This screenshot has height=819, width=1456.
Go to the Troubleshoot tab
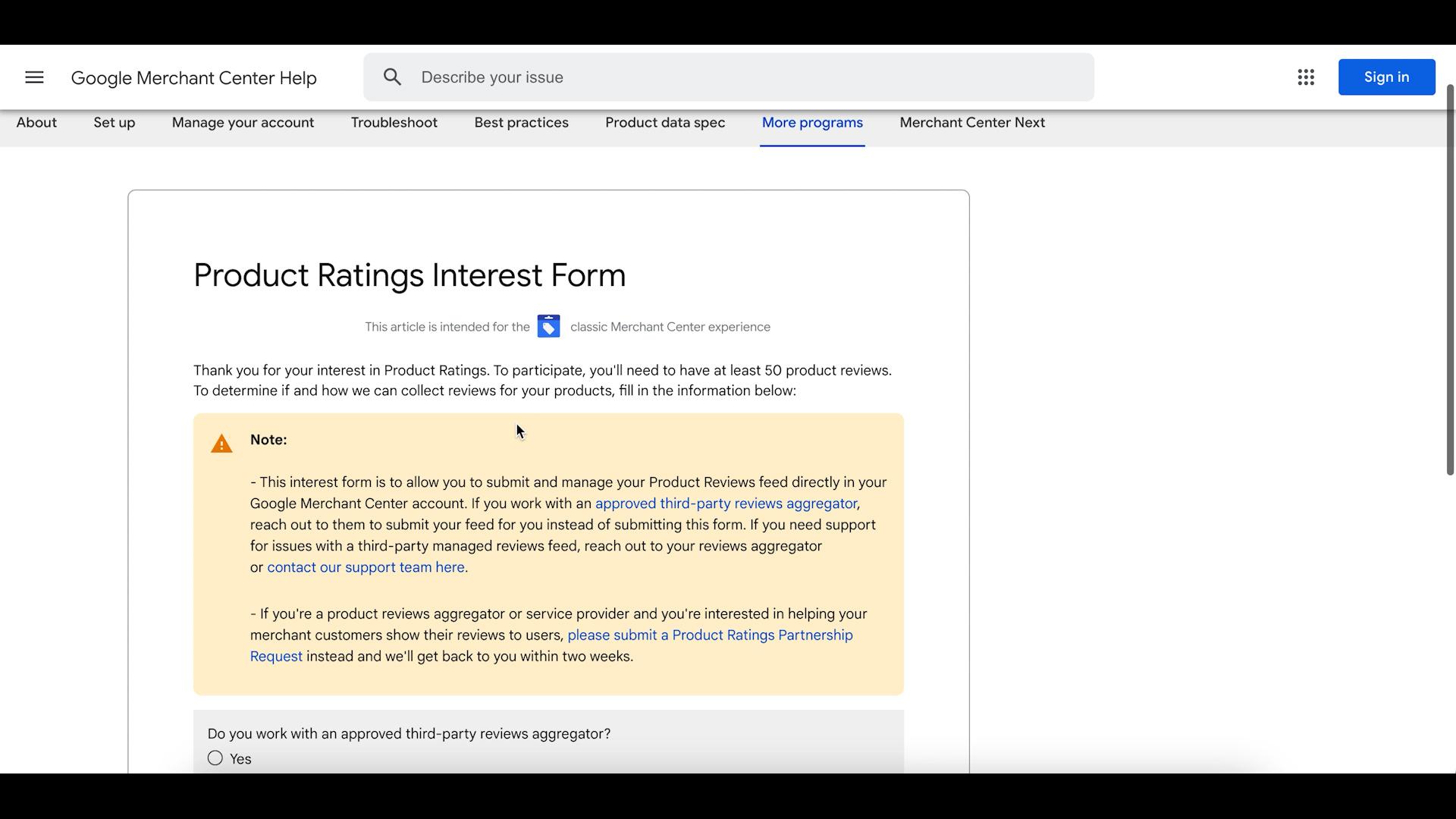click(394, 123)
